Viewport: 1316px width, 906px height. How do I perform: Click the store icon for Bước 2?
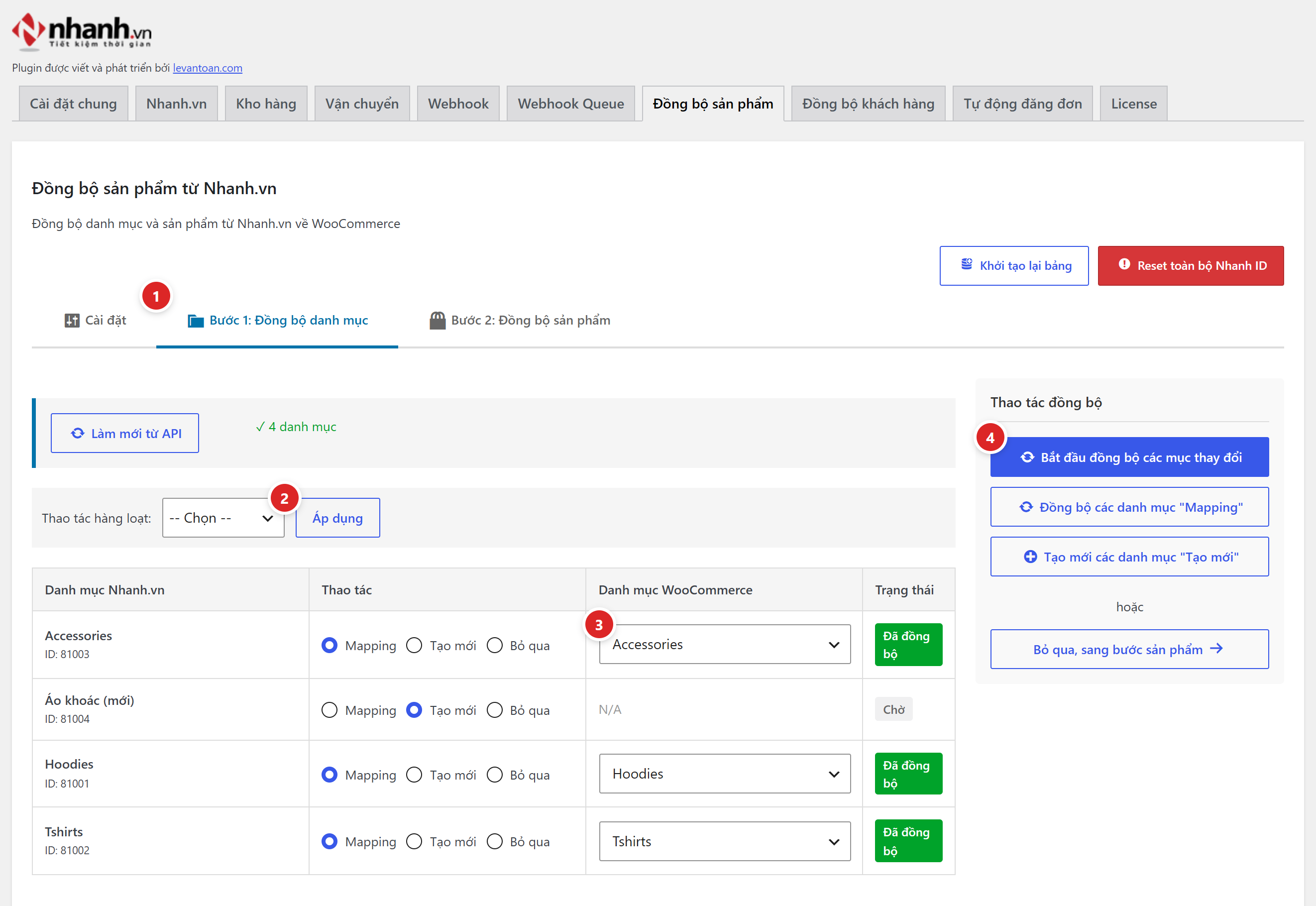pos(438,321)
